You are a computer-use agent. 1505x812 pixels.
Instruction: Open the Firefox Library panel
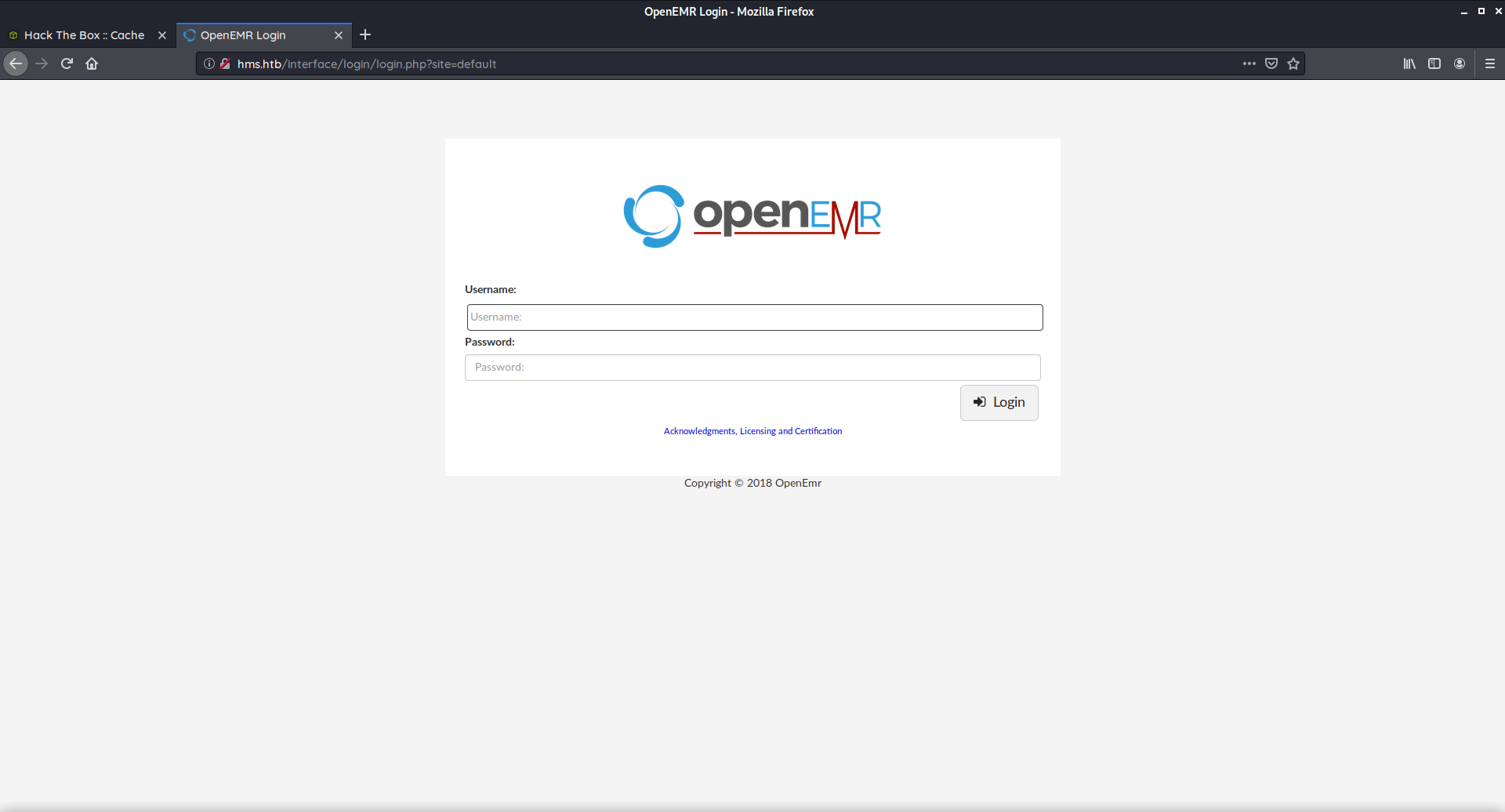click(x=1409, y=63)
